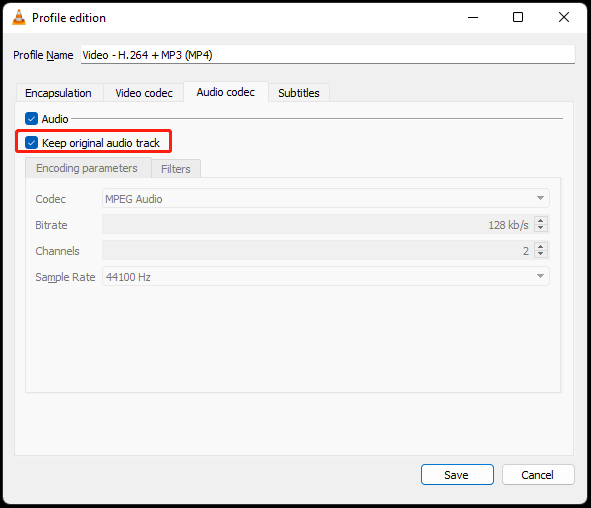Focus the Profile Name text field
591x508 pixels.
(328, 55)
